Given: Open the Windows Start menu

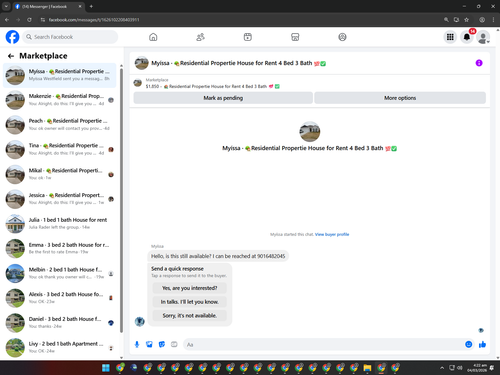Looking at the screenshot, I should tap(106, 368).
